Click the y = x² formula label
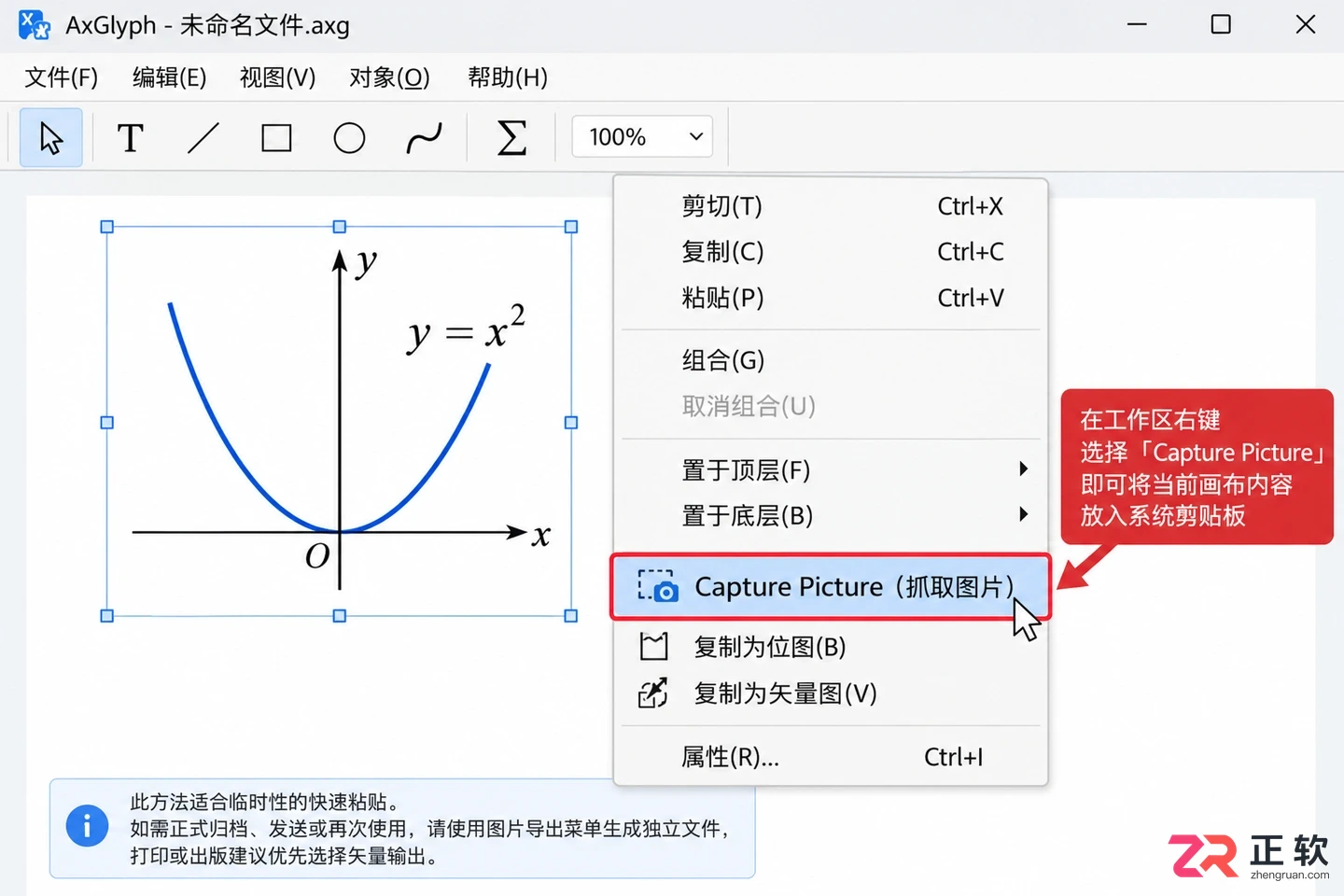1344x896 pixels. point(467,329)
